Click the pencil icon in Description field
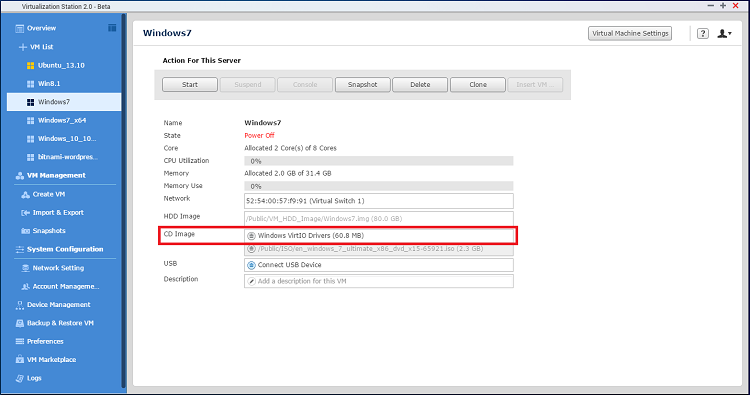Image resolution: width=750 pixels, height=395 pixels. click(251, 281)
